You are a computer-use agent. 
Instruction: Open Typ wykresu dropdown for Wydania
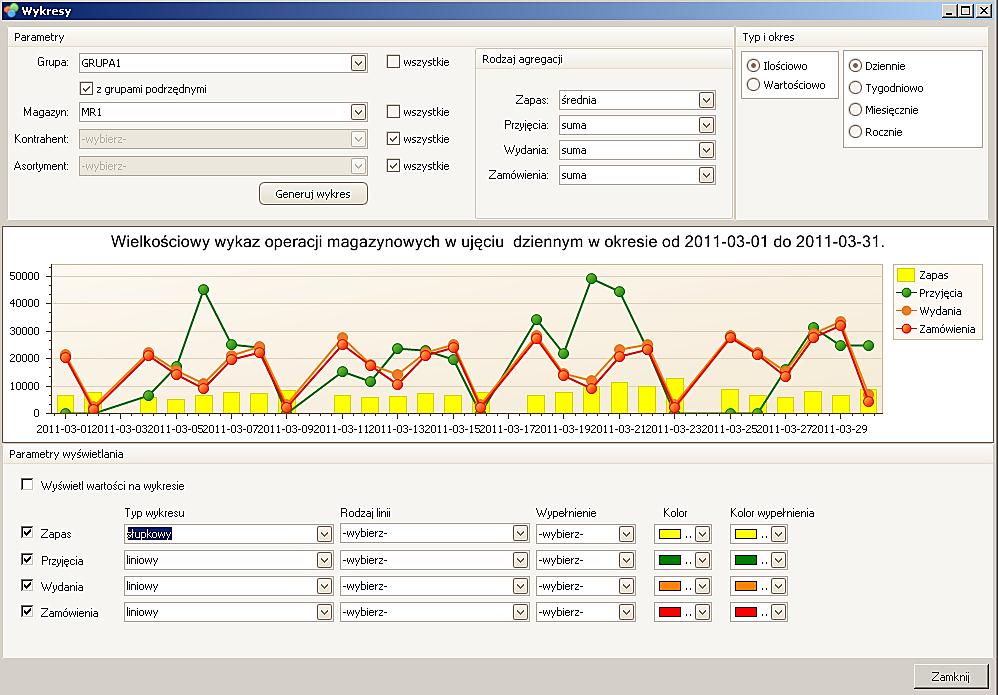pos(324,586)
